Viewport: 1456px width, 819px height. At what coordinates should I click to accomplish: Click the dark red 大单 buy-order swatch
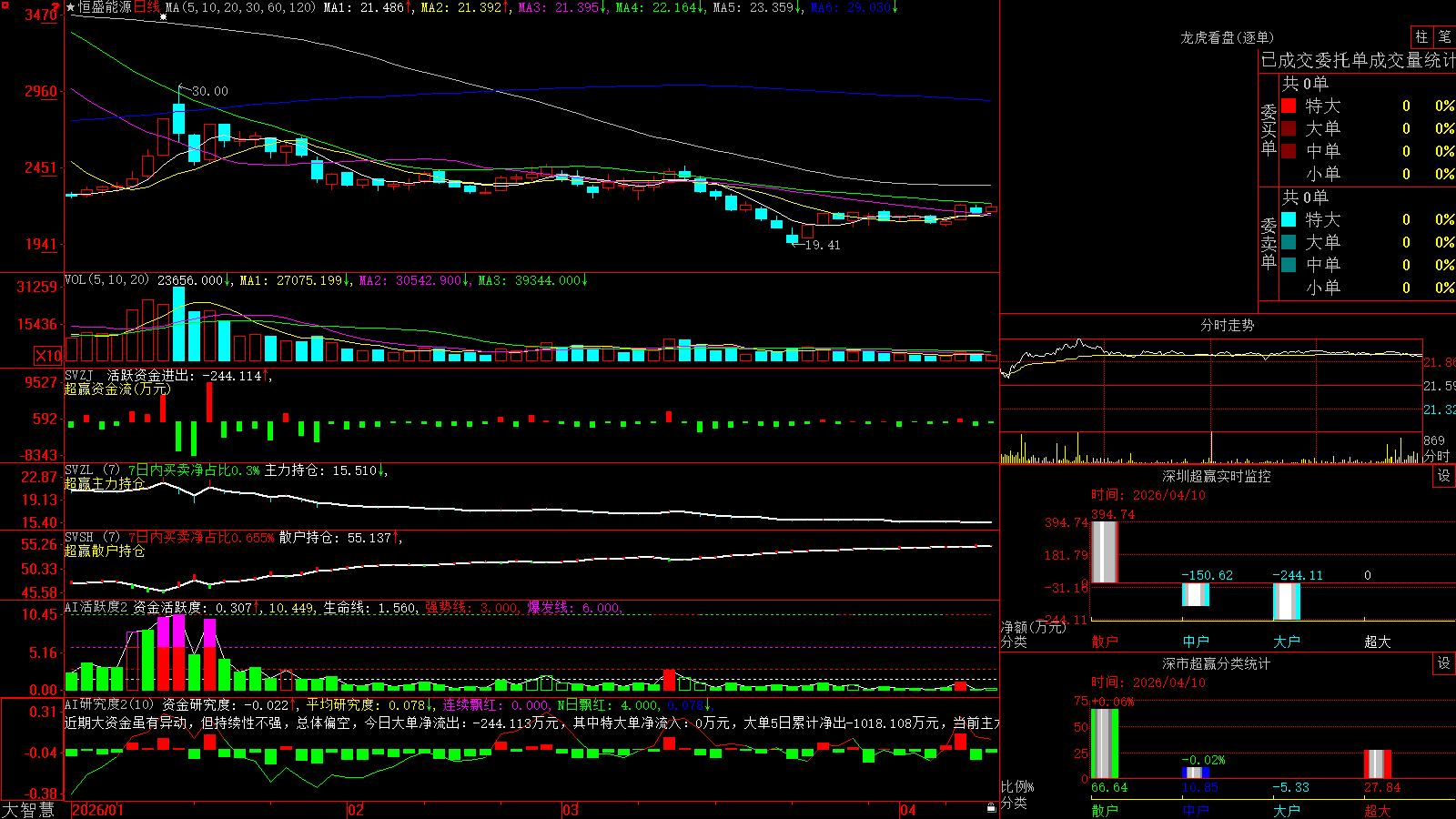[x=1289, y=128]
